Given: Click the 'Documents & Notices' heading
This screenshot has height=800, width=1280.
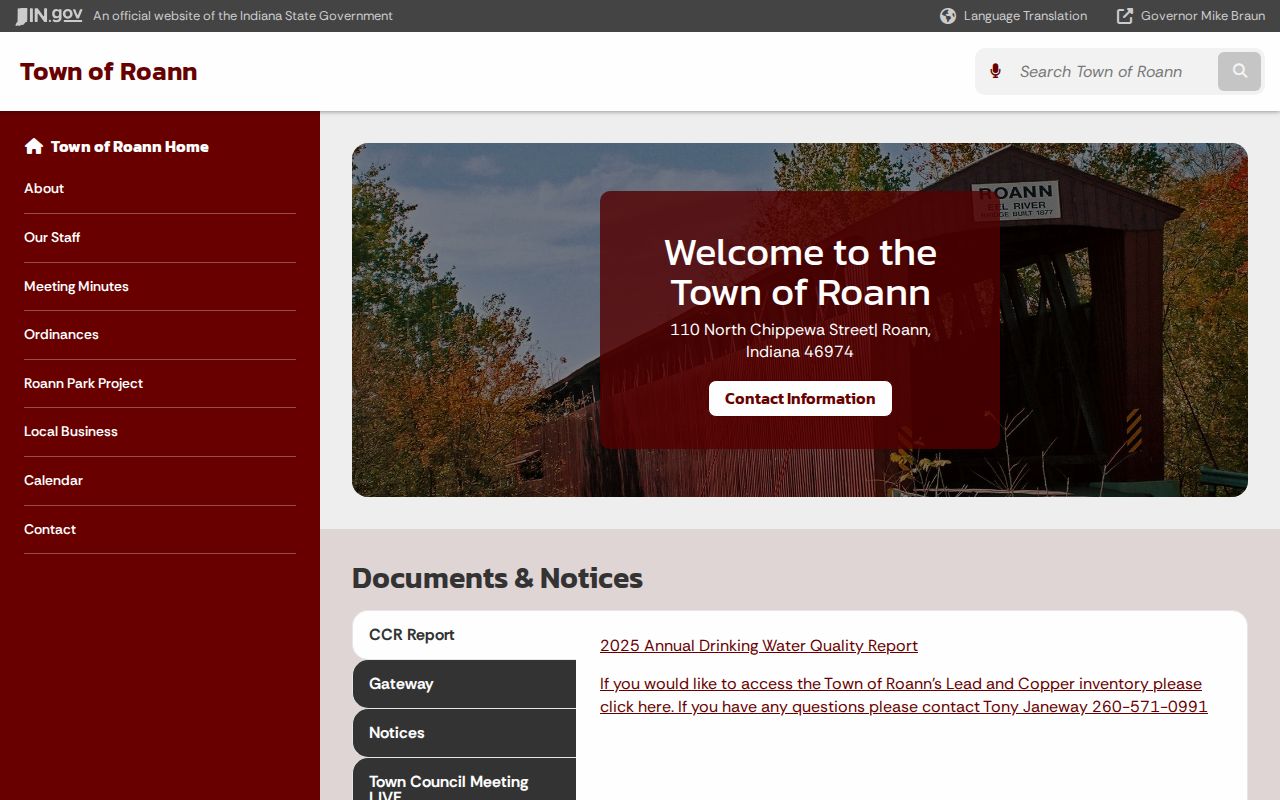Looking at the screenshot, I should [497, 578].
